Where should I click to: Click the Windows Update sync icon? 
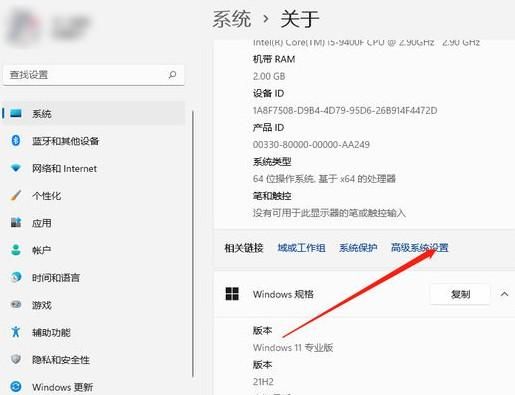click(x=16, y=387)
